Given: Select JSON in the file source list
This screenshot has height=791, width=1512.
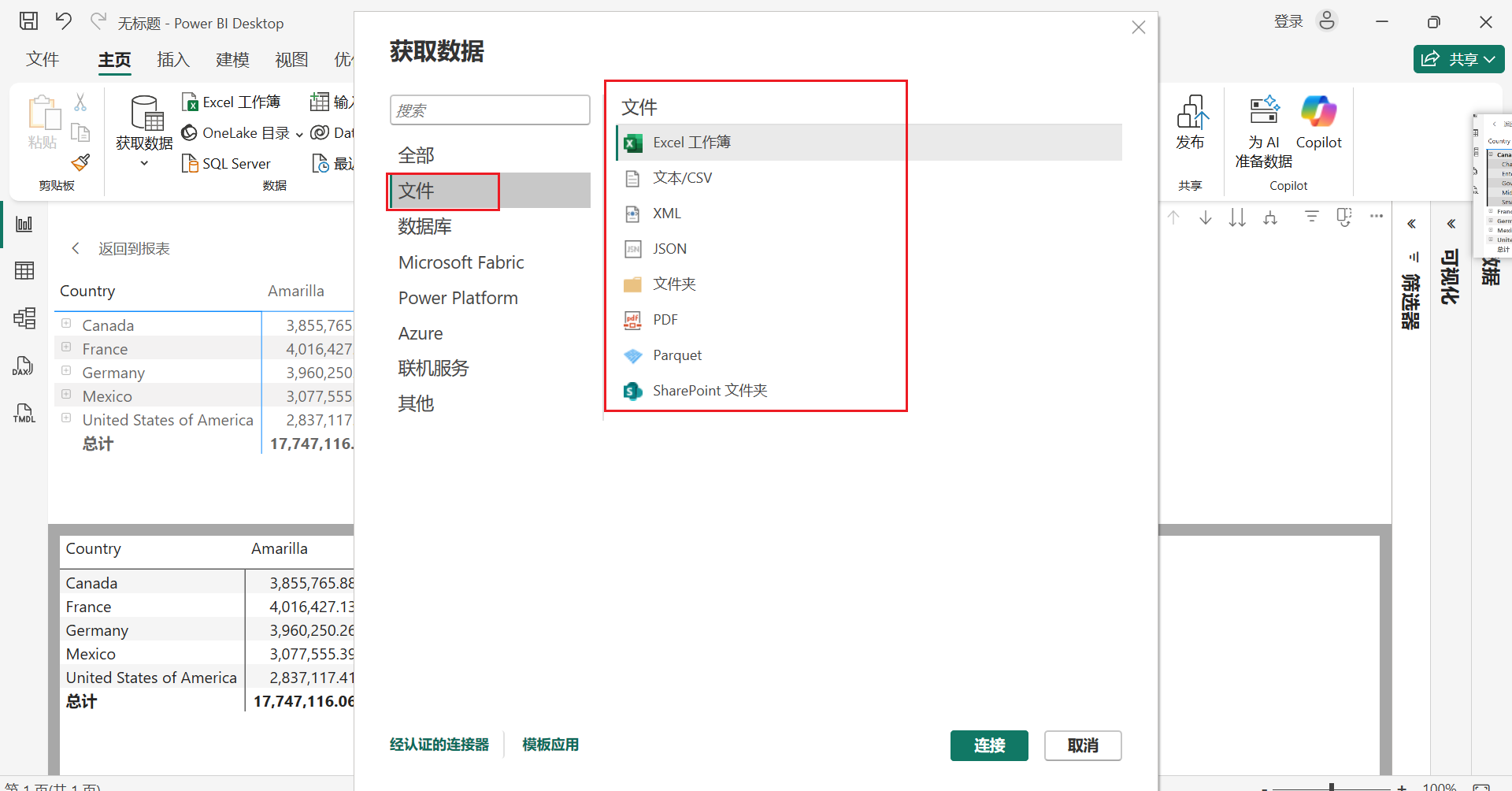Looking at the screenshot, I should tap(869, 249).
